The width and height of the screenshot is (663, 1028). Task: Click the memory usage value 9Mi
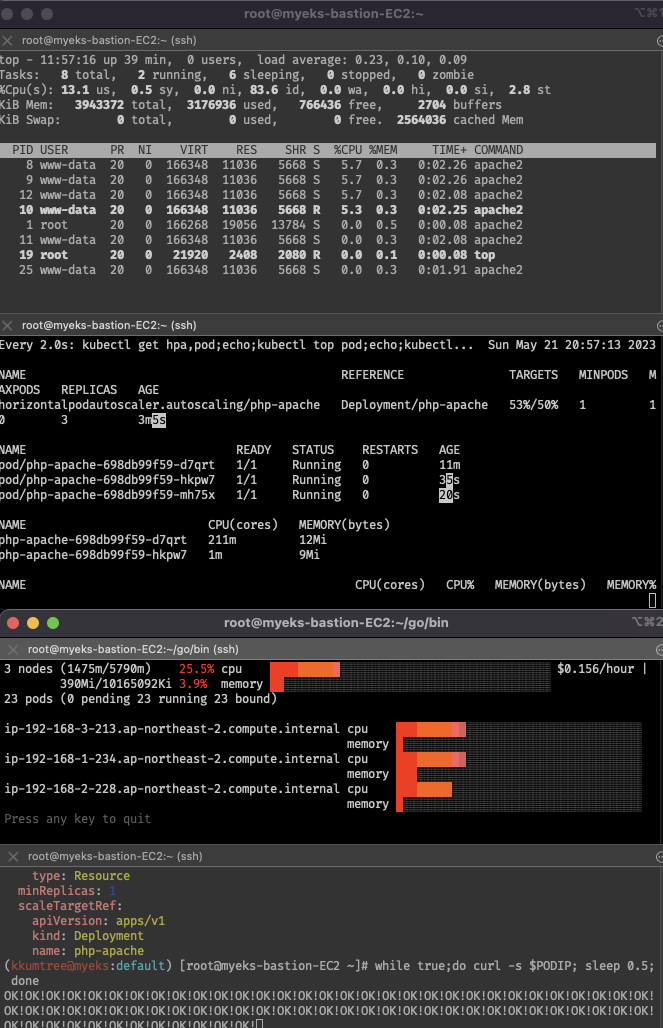pos(309,555)
